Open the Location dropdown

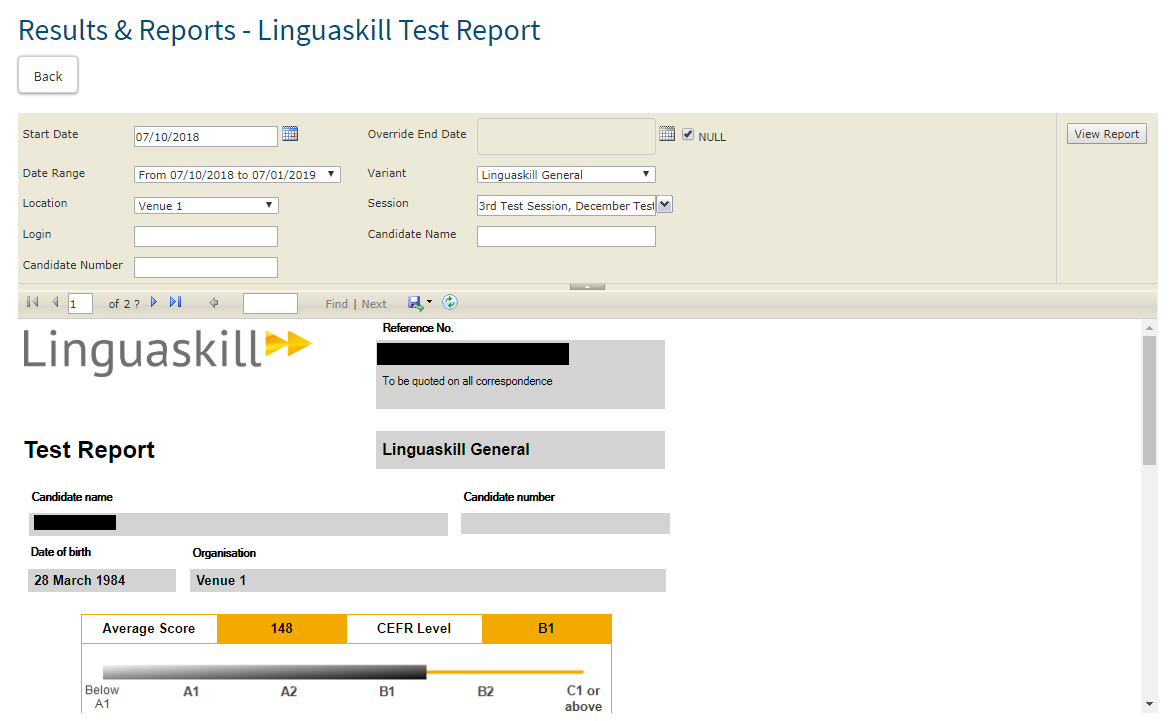(206, 205)
